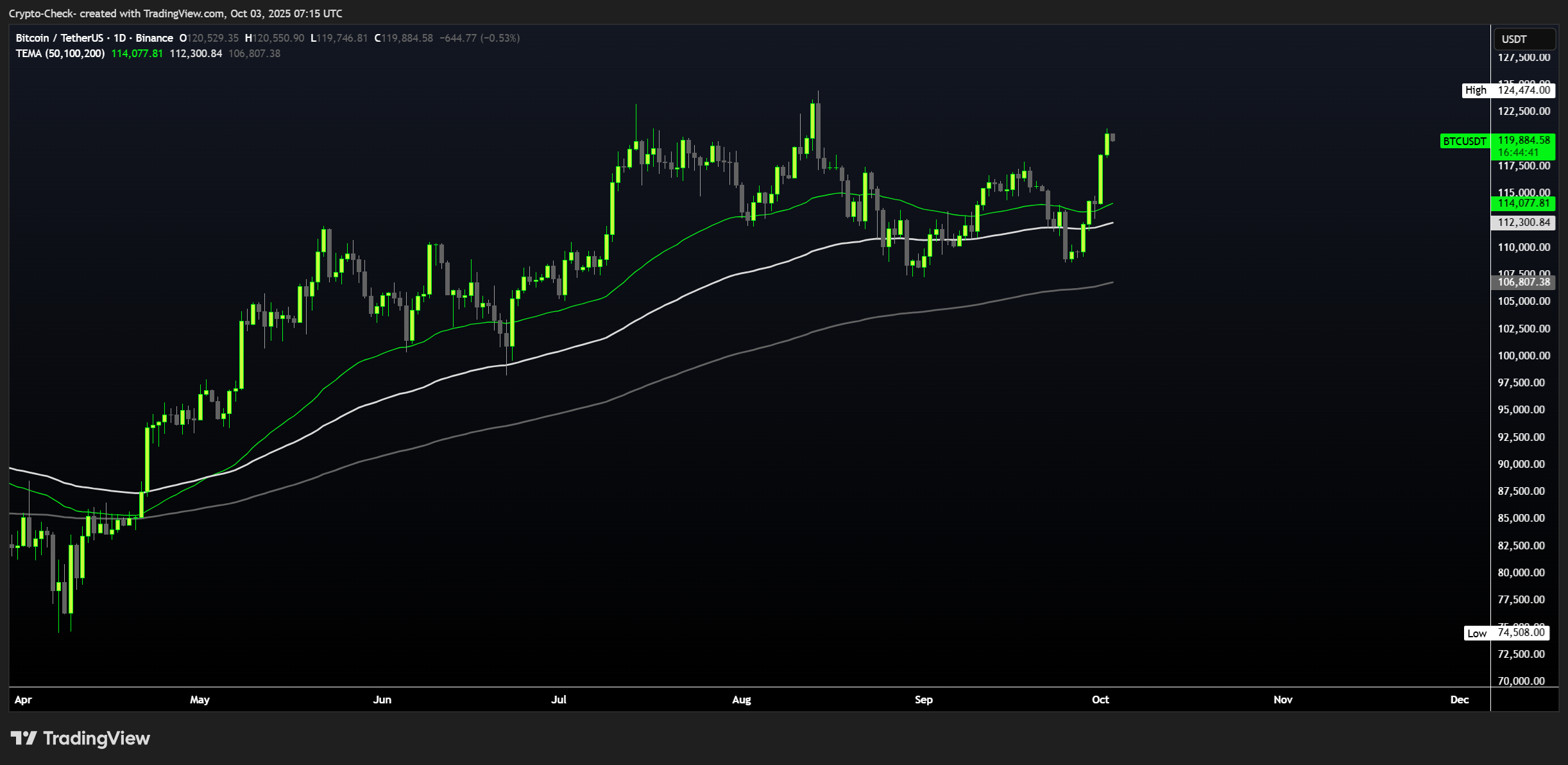Image resolution: width=1568 pixels, height=765 pixels.
Task: Click the 105,000.00 price axis label
Action: click(1524, 301)
